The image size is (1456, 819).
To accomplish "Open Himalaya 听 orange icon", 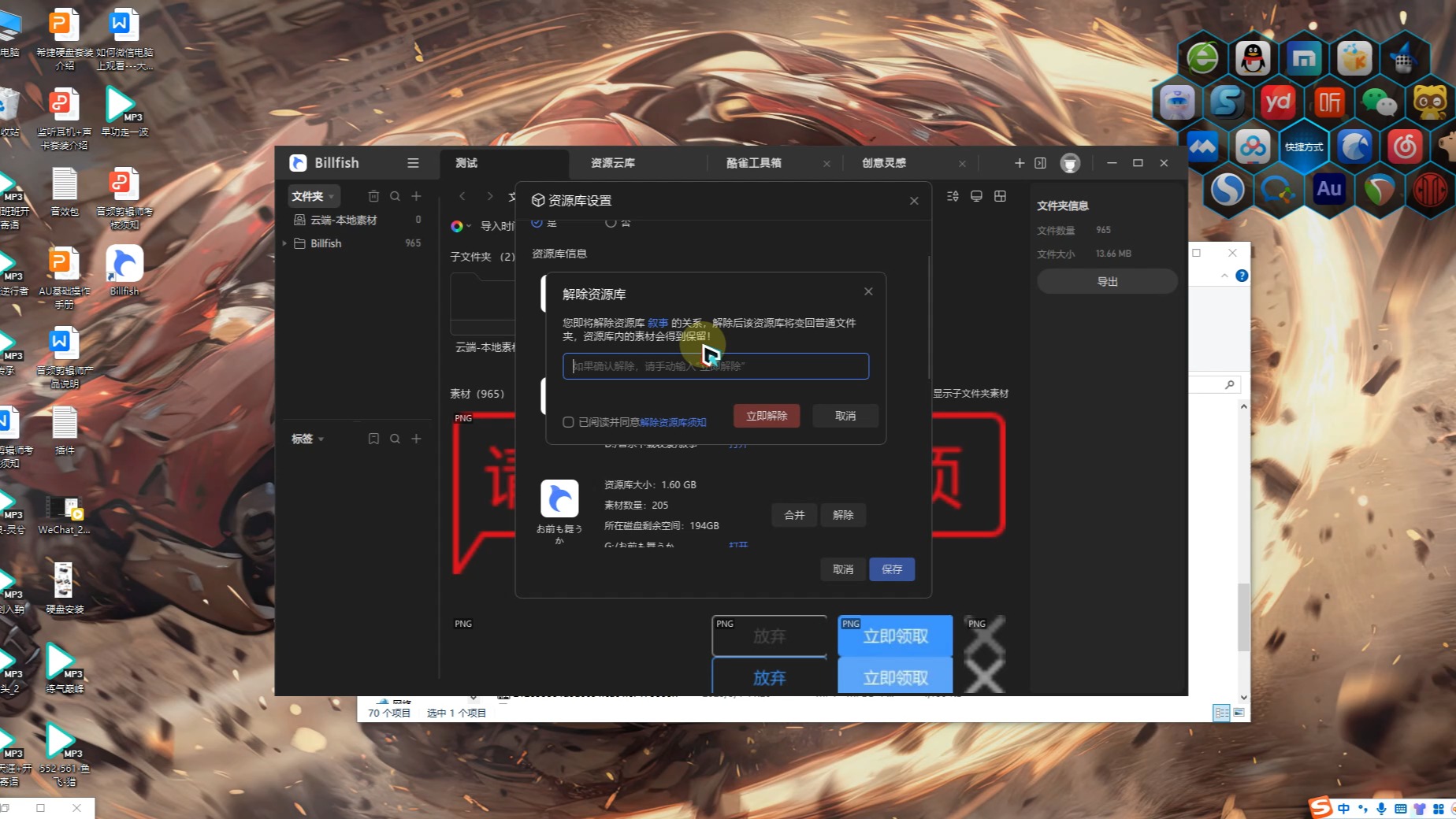I will pos(1329,102).
